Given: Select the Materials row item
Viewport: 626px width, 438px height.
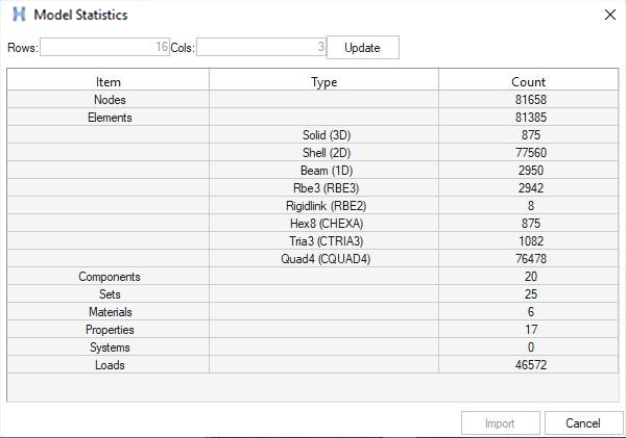Looking at the screenshot, I should coord(108,312).
